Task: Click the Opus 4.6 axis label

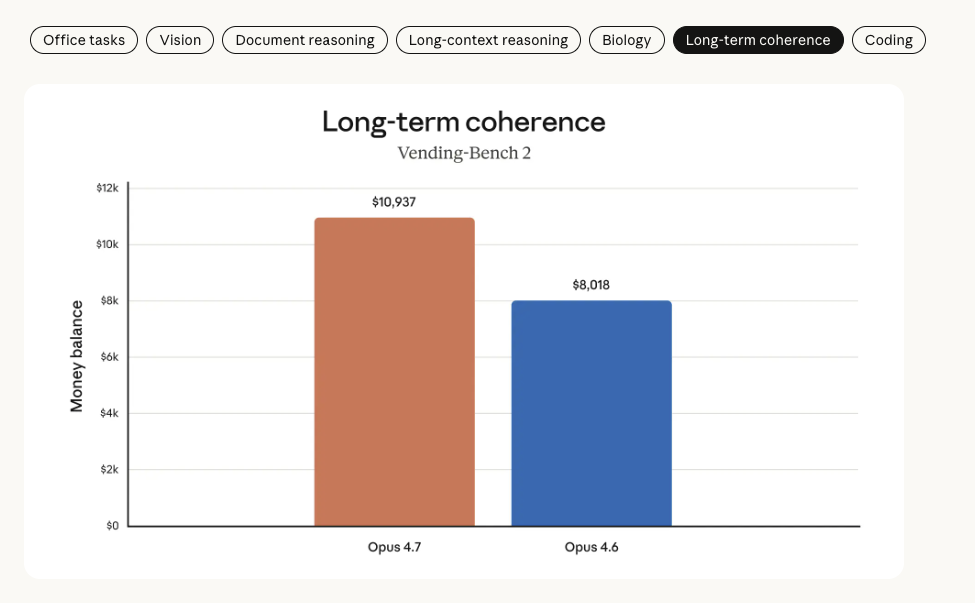Action: pyautogui.click(x=591, y=547)
